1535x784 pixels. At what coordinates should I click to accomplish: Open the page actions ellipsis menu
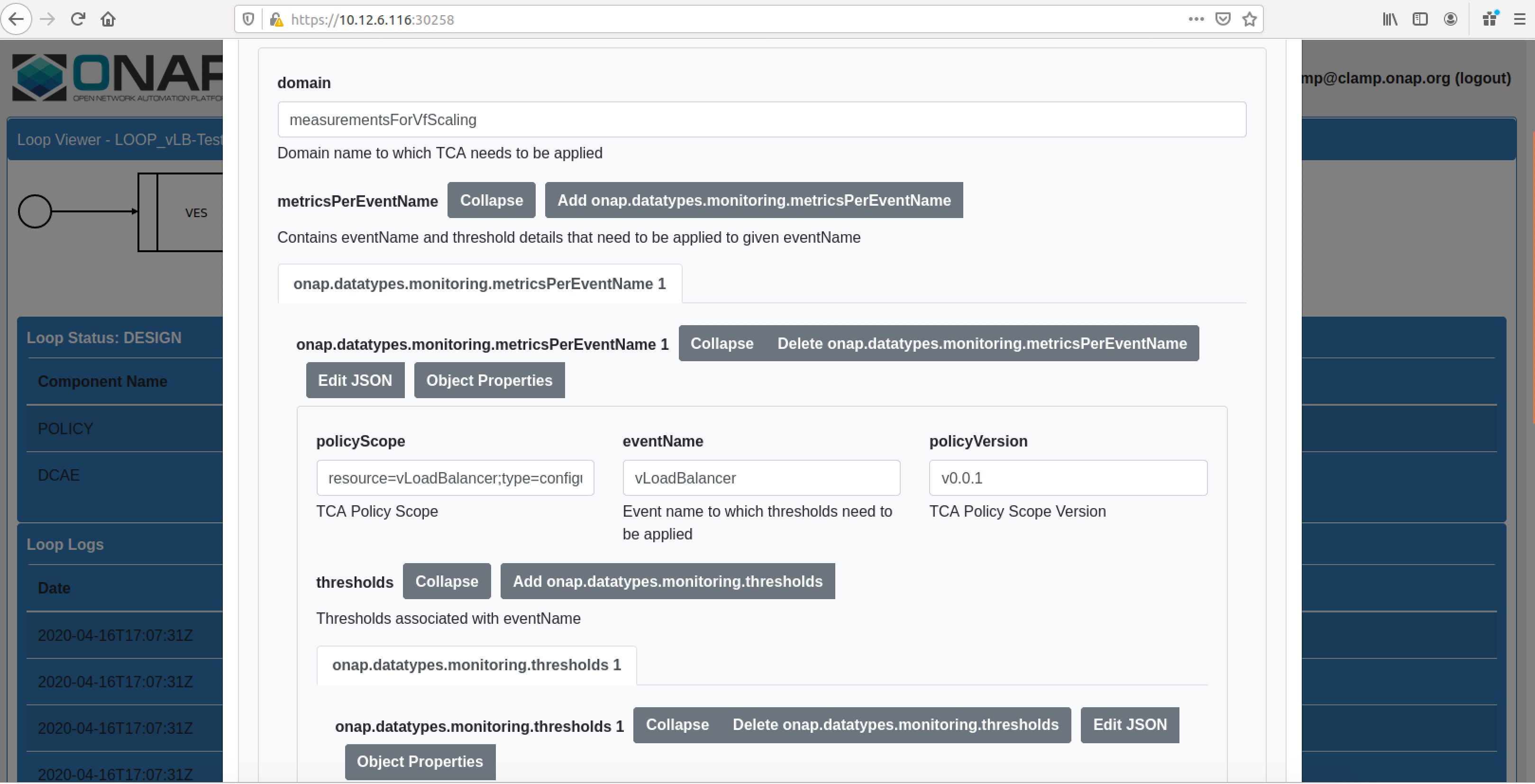[x=1196, y=19]
